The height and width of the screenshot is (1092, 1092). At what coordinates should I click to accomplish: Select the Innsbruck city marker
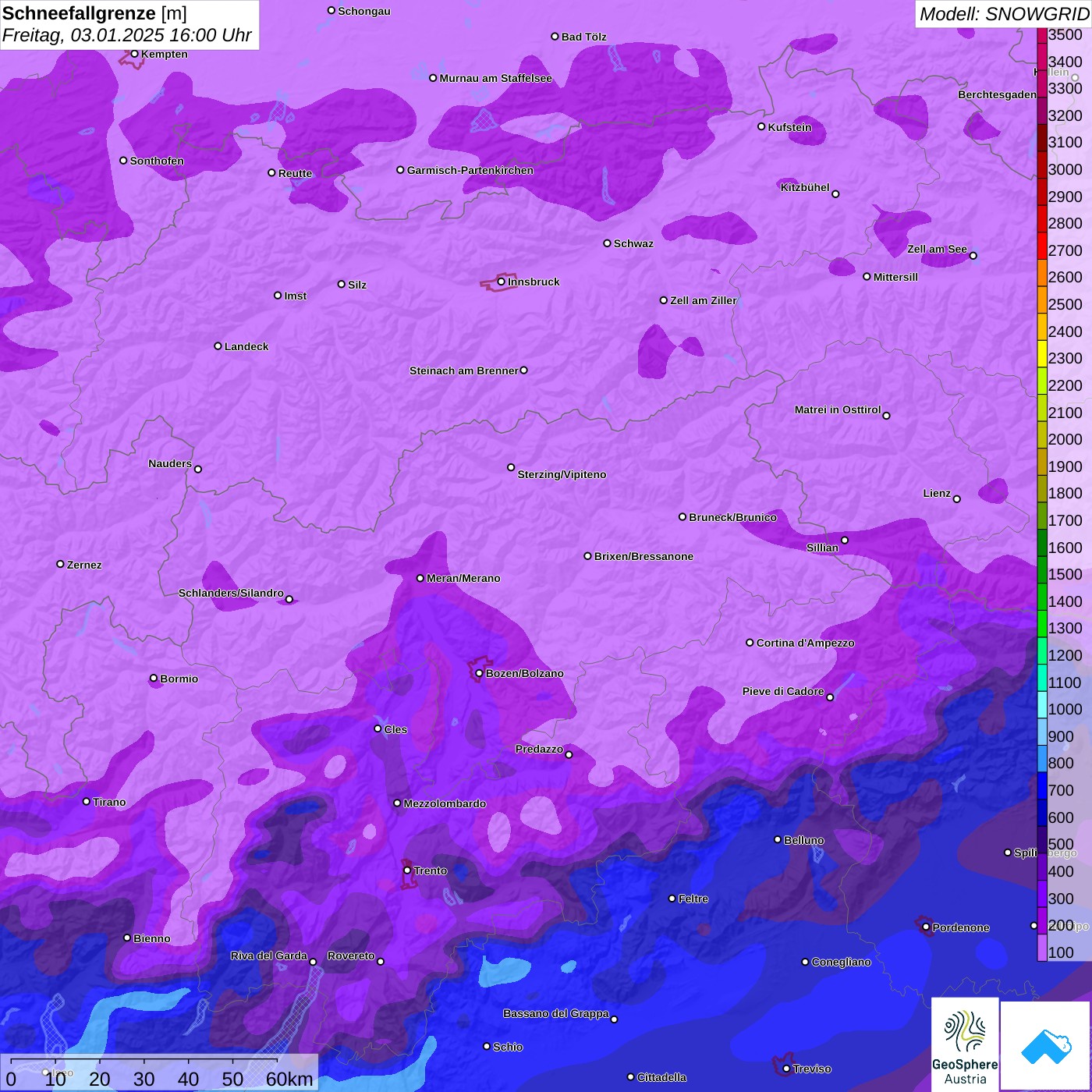(502, 282)
